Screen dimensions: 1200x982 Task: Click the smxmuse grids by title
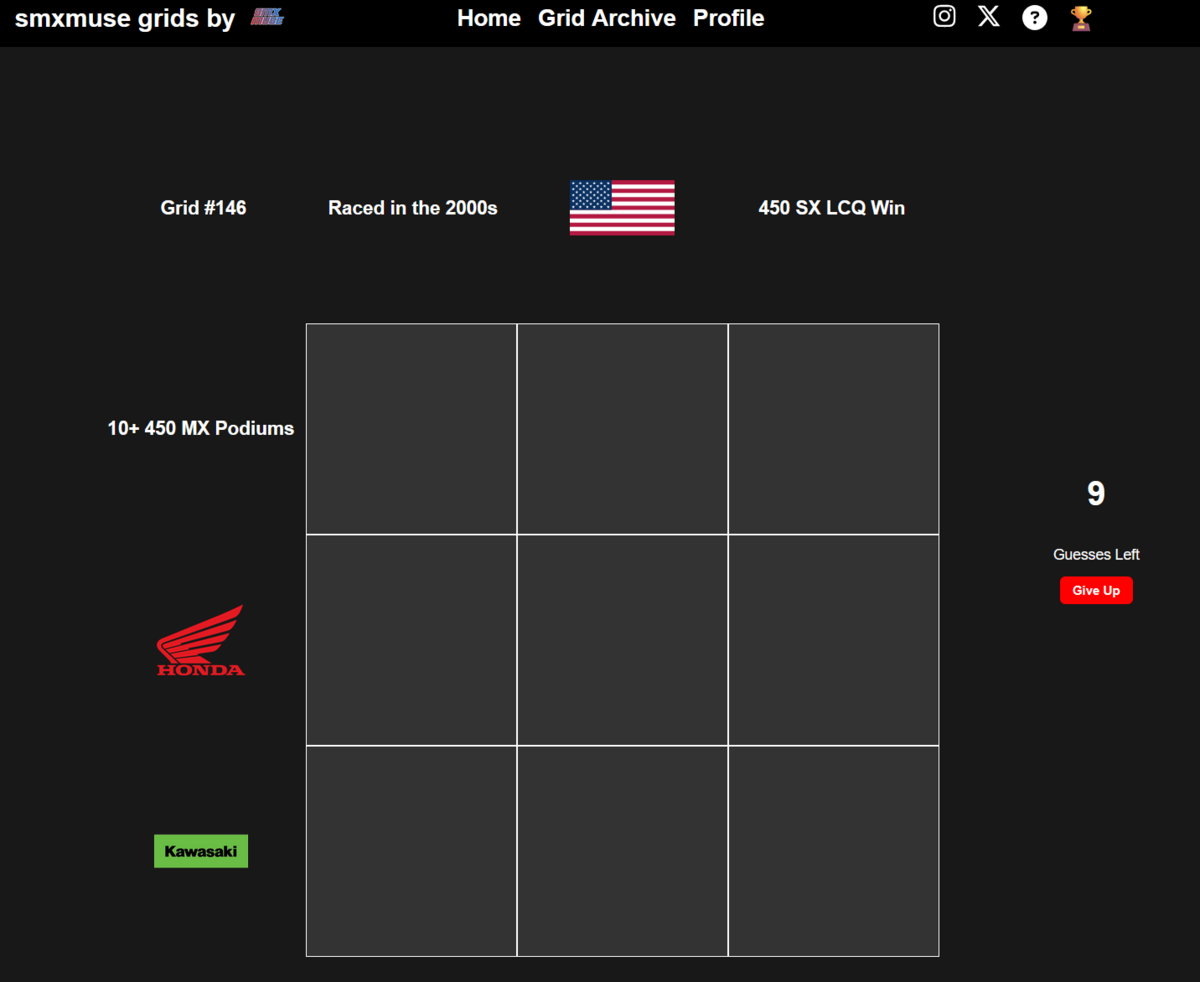[x=125, y=18]
